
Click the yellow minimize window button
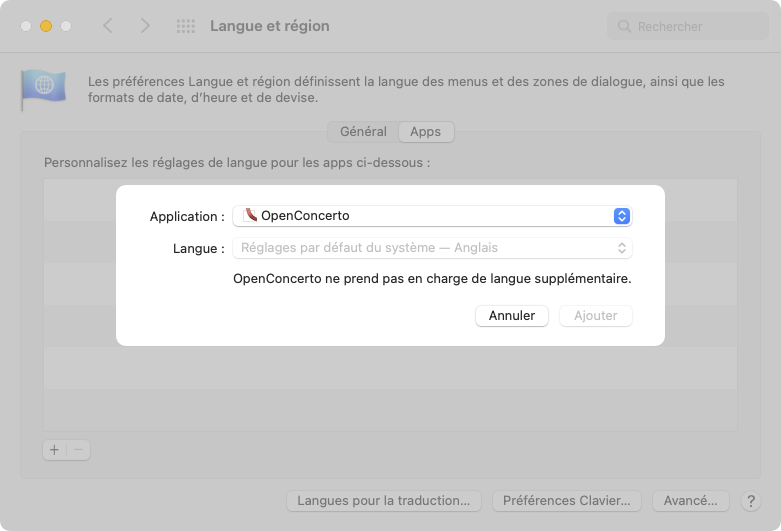[x=46, y=26]
